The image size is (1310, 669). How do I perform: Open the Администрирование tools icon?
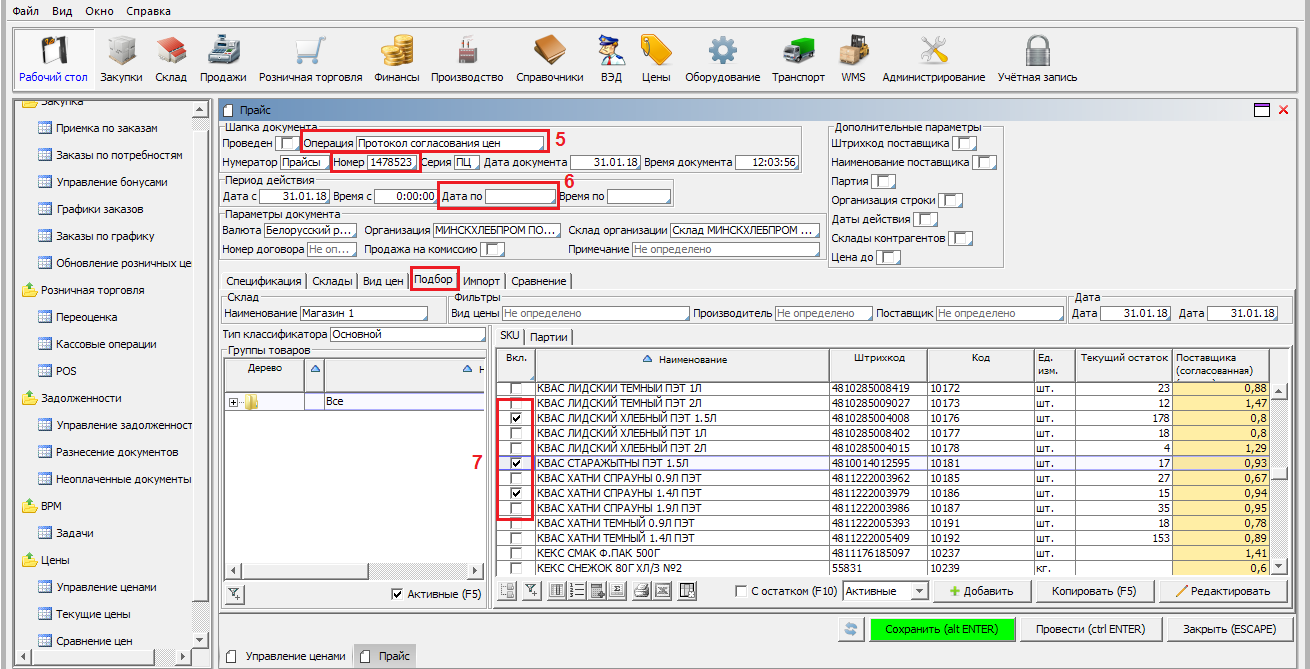click(x=933, y=52)
